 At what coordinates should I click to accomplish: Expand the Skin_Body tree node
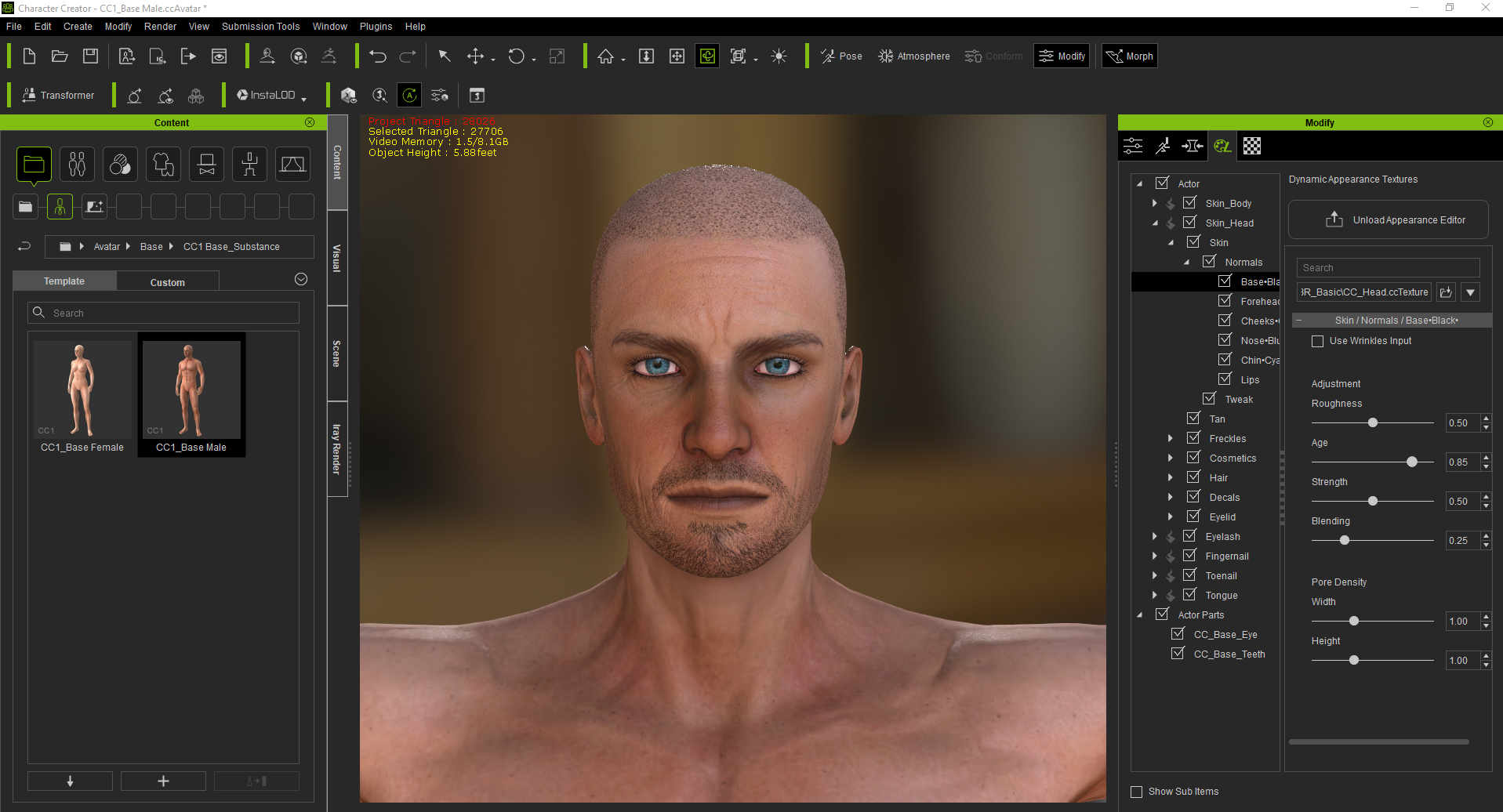pos(1154,203)
